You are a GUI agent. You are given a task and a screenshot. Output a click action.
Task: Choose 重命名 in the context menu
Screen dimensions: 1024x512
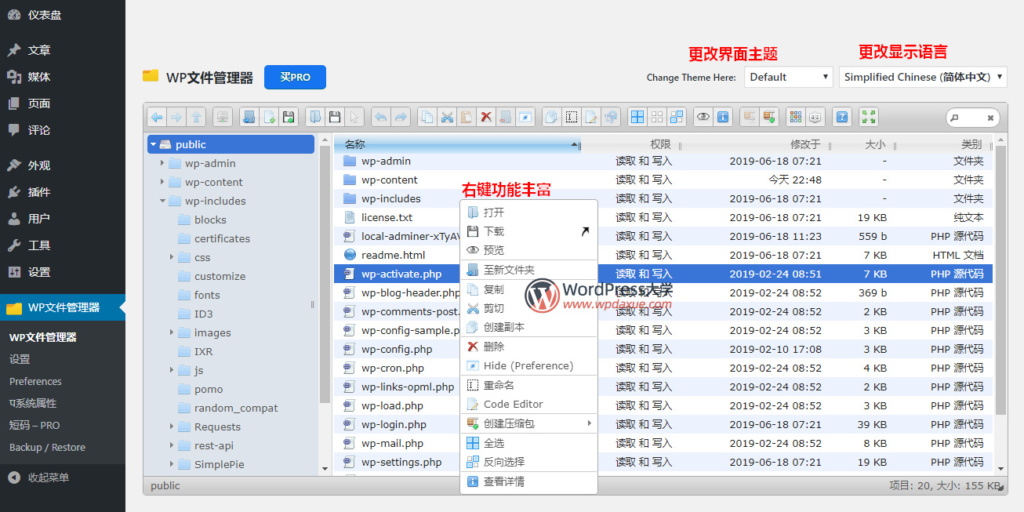coord(529,385)
